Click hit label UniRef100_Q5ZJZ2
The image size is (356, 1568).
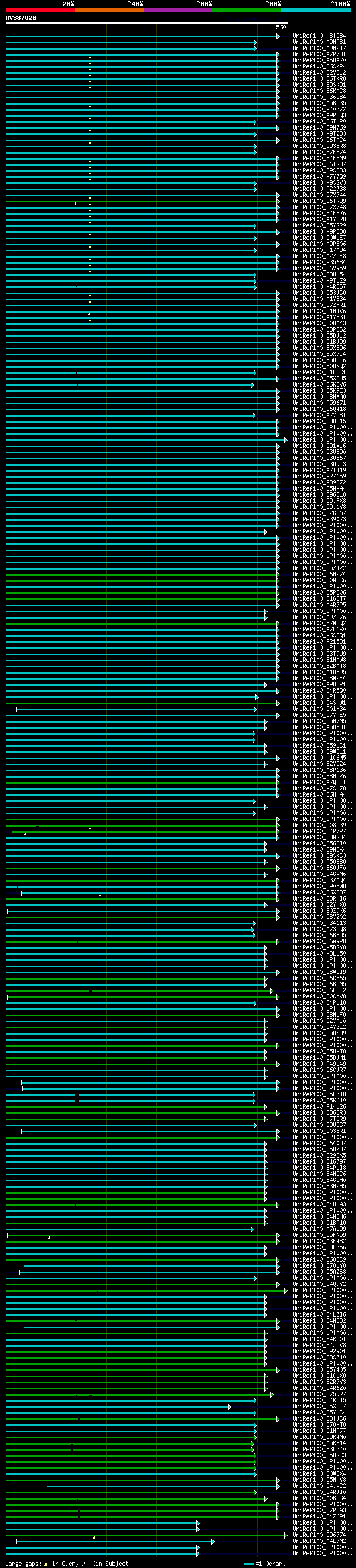click(x=319, y=568)
